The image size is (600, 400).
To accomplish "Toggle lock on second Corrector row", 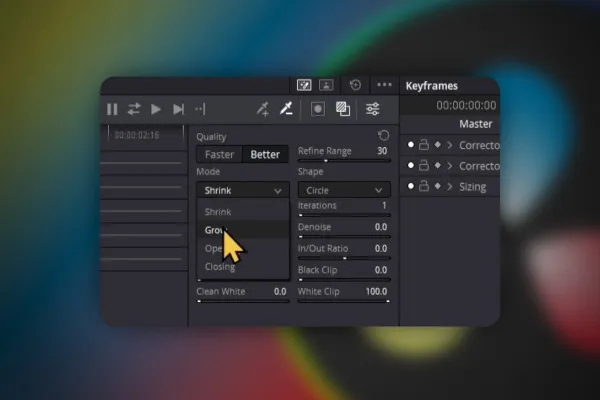I will coord(424,165).
